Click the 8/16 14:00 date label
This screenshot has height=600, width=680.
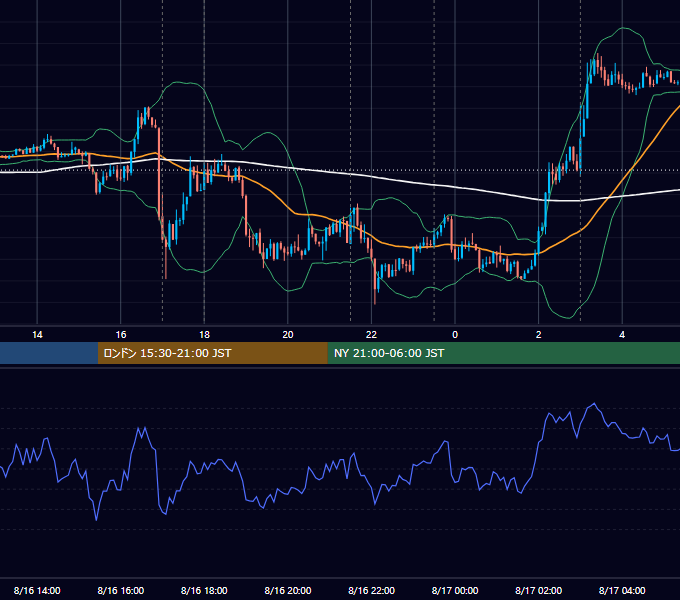coord(37,590)
